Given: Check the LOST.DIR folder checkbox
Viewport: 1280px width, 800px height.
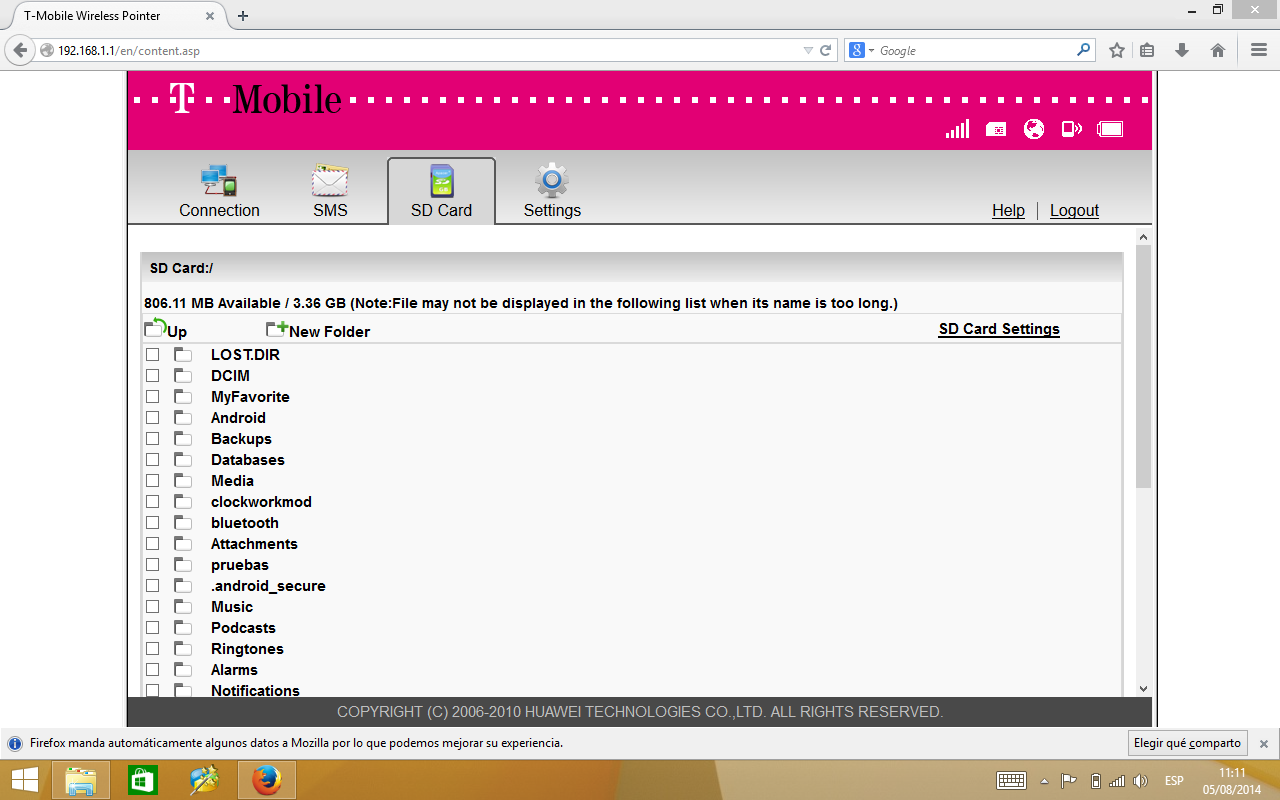Looking at the screenshot, I should (153, 355).
